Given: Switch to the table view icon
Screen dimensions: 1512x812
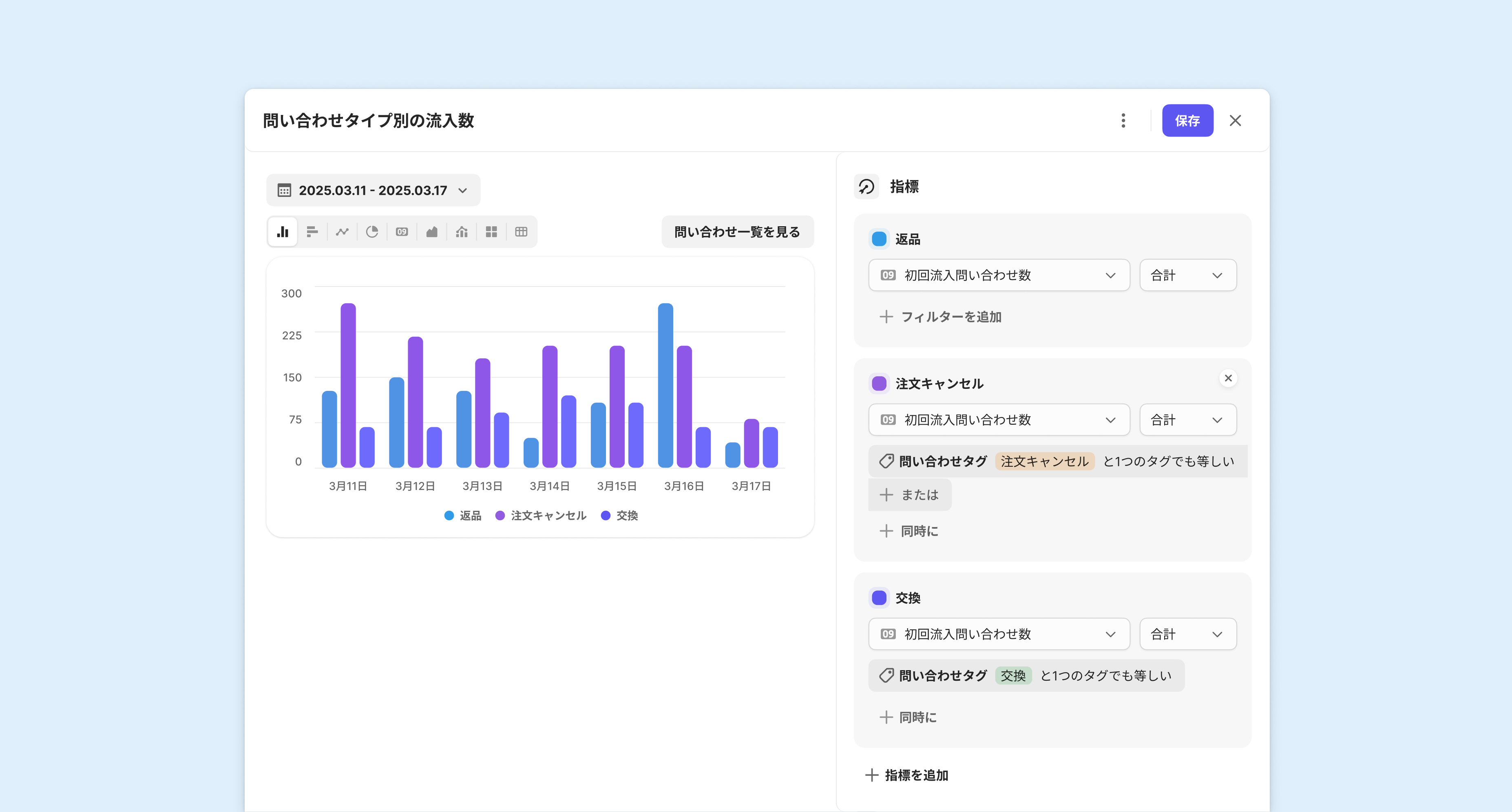Looking at the screenshot, I should pyautogui.click(x=521, y=232).
